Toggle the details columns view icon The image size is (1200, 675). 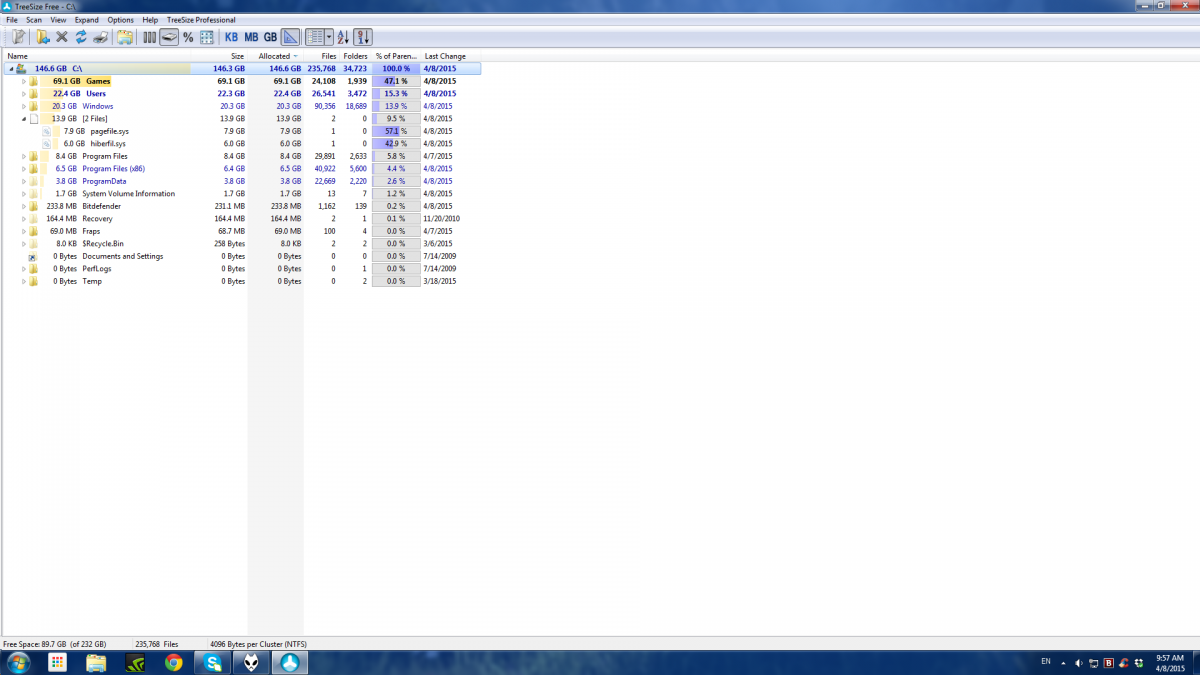314,37
